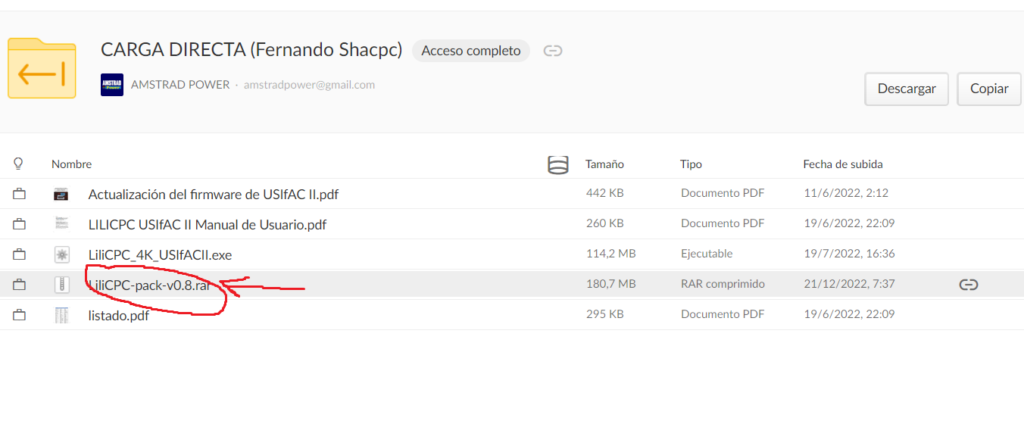Image resolution: width=1024 pixels, height=421 pixels.
Task: Click link icon on LiliCPC-pack-v0.8.rar row
Action: [x=968, y=284]
